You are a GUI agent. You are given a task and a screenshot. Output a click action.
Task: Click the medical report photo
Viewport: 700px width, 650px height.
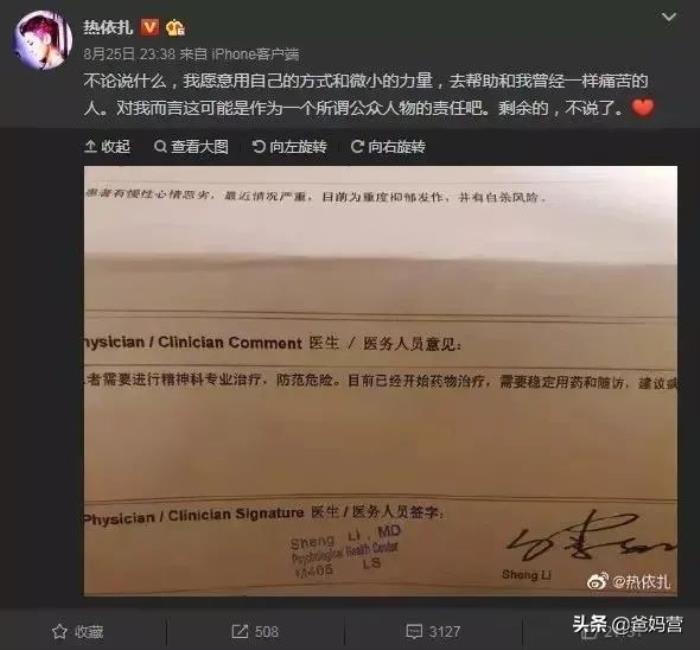tap(380, 381)
